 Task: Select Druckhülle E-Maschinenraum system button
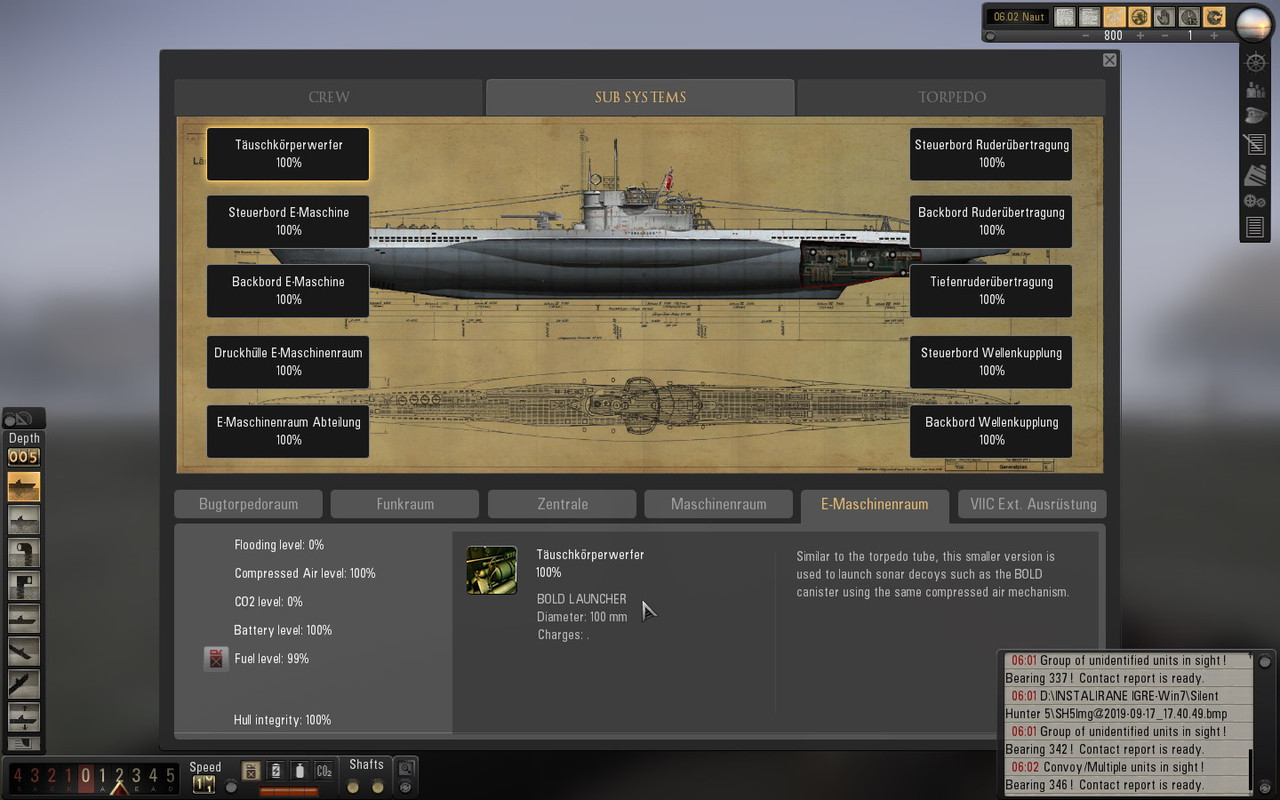pyautogui.click(x=288, y=362)
